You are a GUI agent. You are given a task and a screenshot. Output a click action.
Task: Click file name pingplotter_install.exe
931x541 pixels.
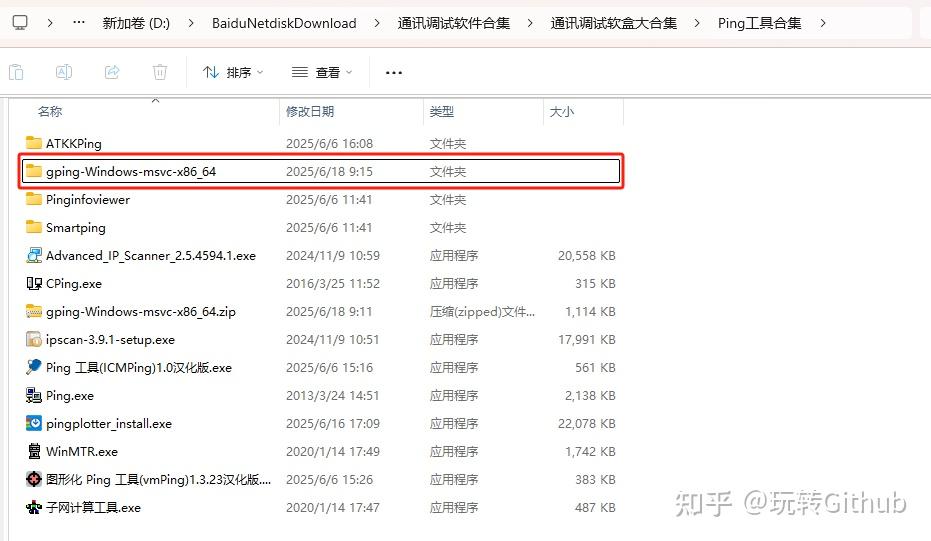pyautogui.click(x=109, y=423)
